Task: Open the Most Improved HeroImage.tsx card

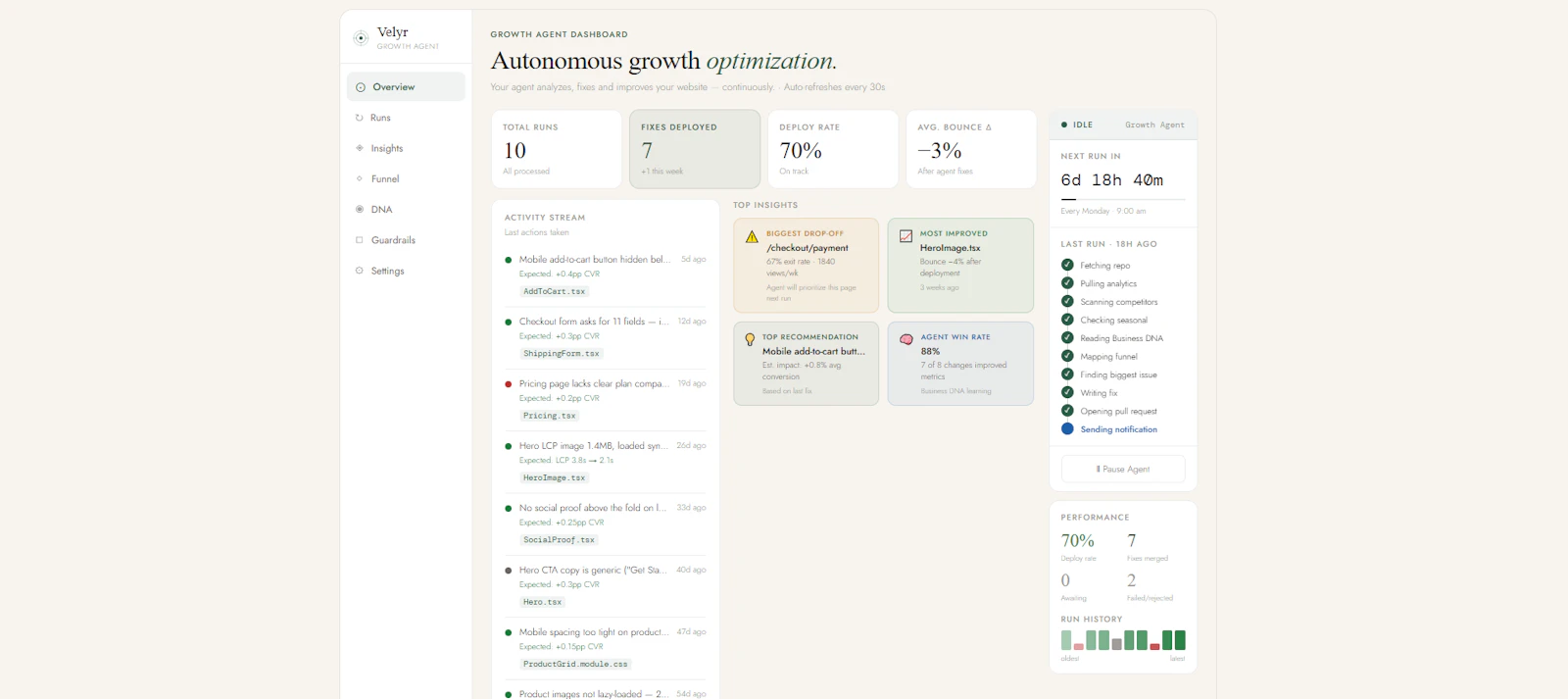Action: 960,266
